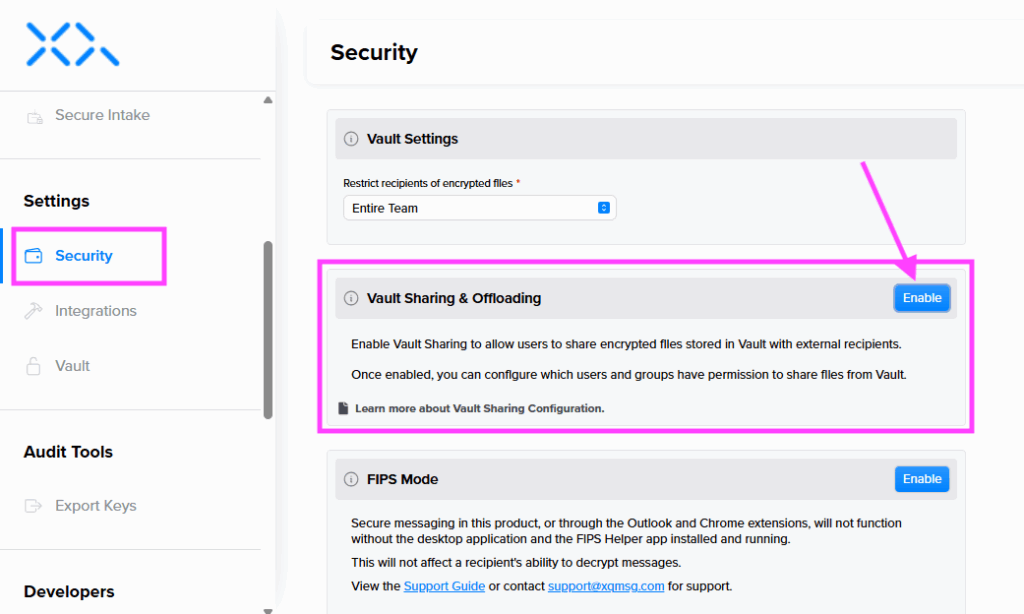This screenshot has width=1024, height=614.
Task: Enable FIPS Mode
Action: pos(921,479)
